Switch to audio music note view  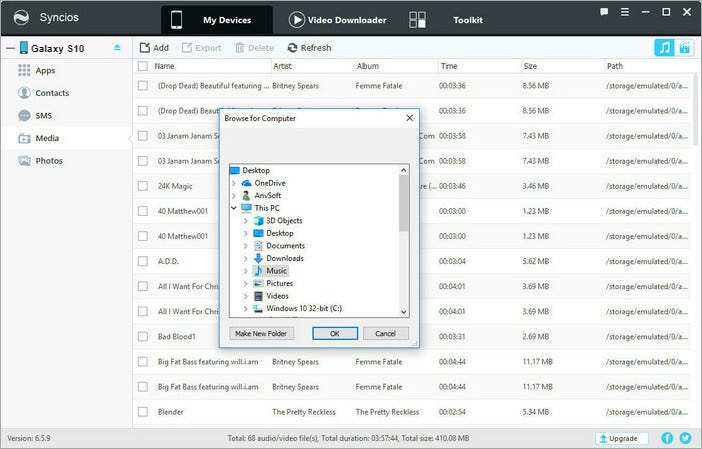(664, 48)
